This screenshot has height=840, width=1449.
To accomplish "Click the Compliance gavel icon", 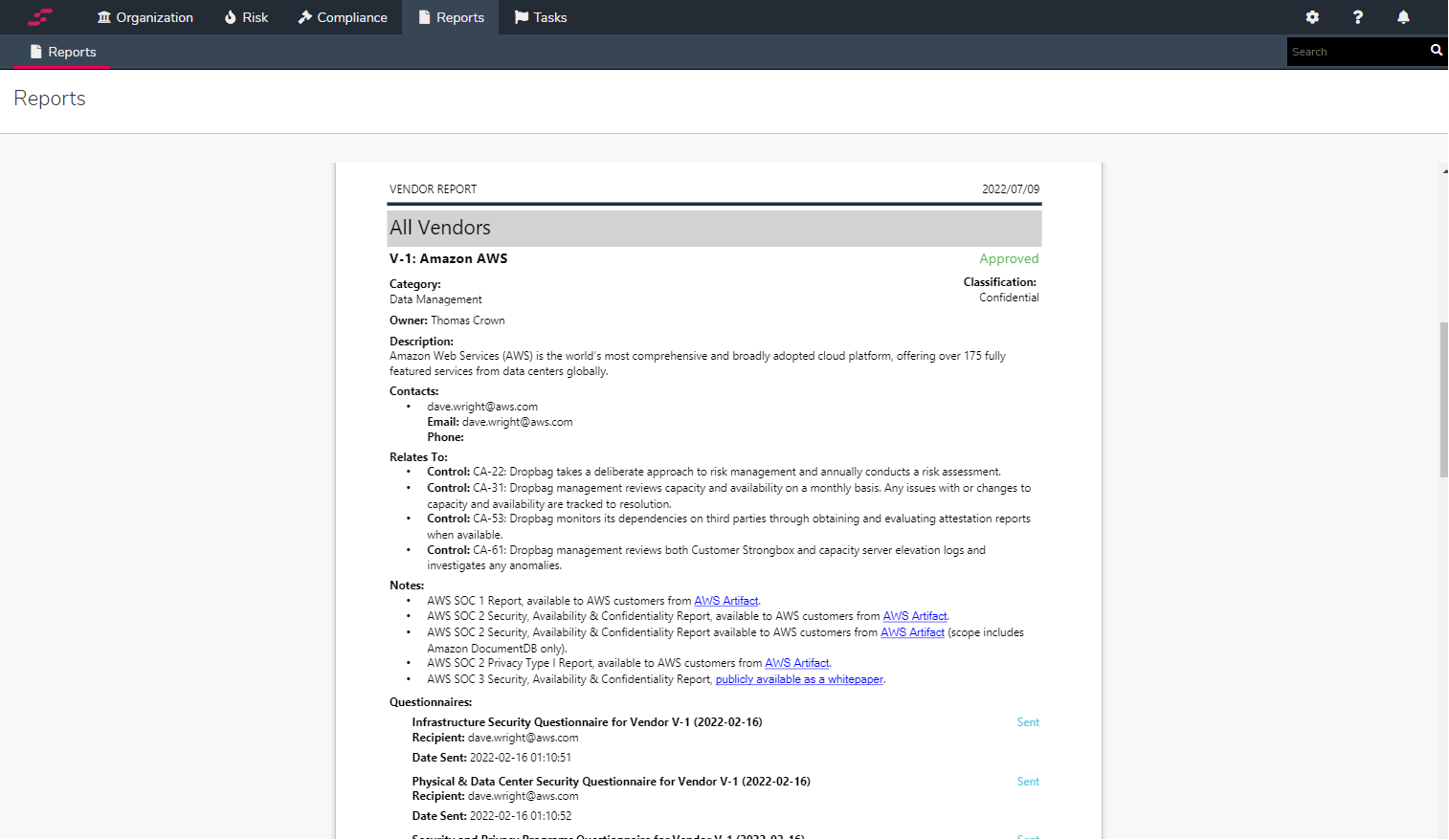I will [305, 17].
